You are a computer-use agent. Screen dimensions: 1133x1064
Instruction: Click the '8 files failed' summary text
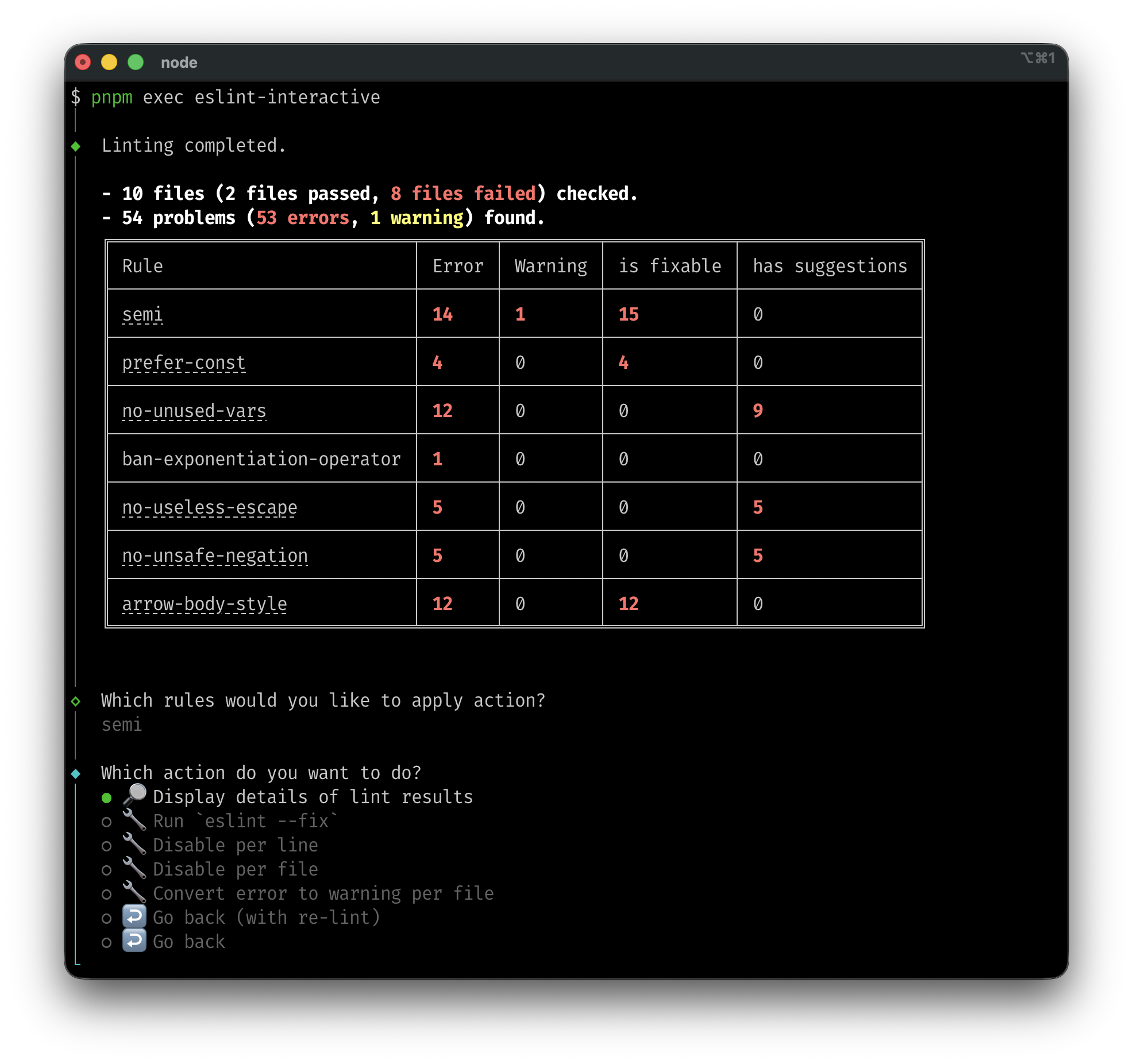(x=463, y=194)
